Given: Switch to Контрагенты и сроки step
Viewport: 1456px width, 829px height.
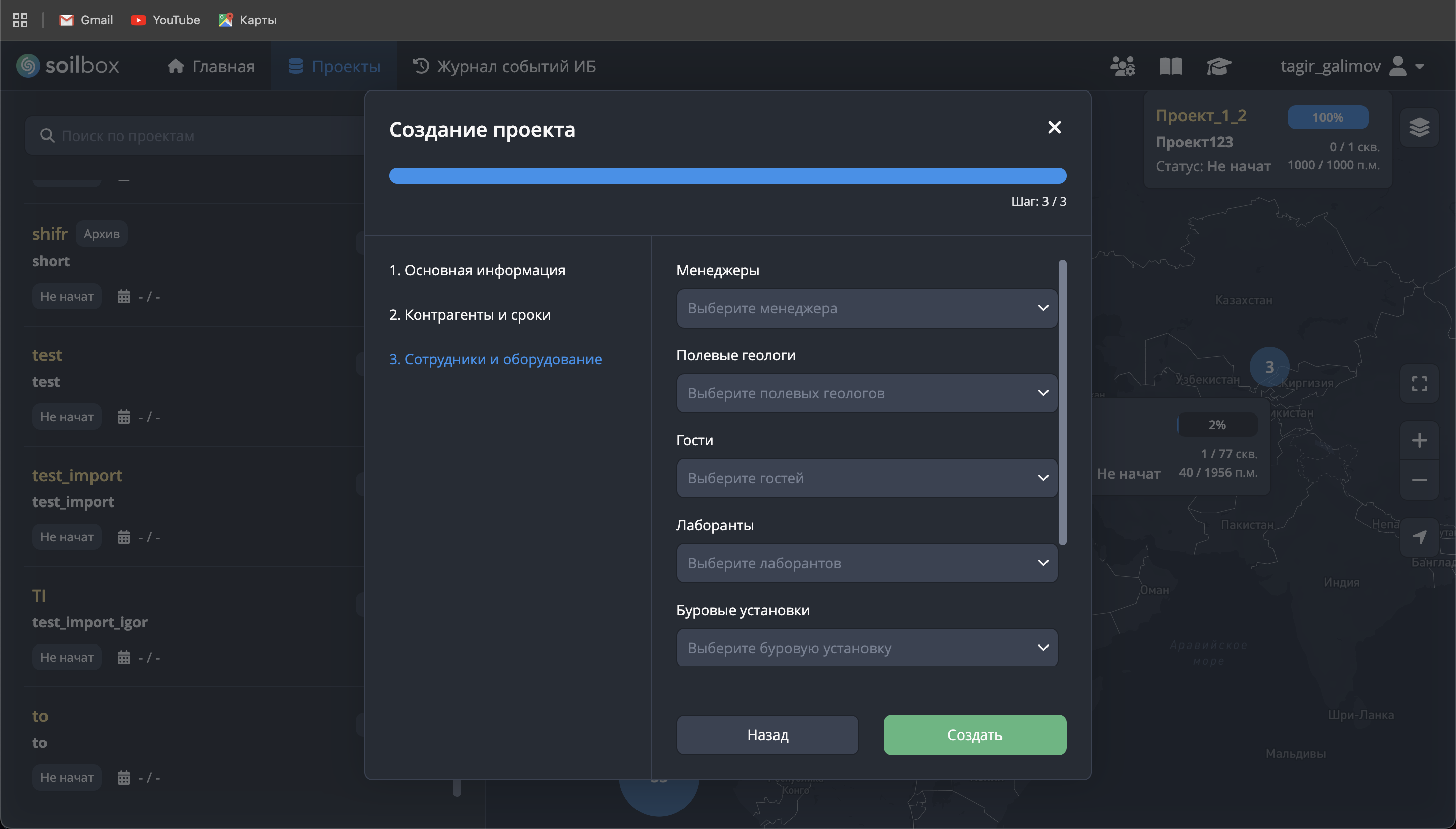Looking at the screenshot, I should click(x=470, y=315).
